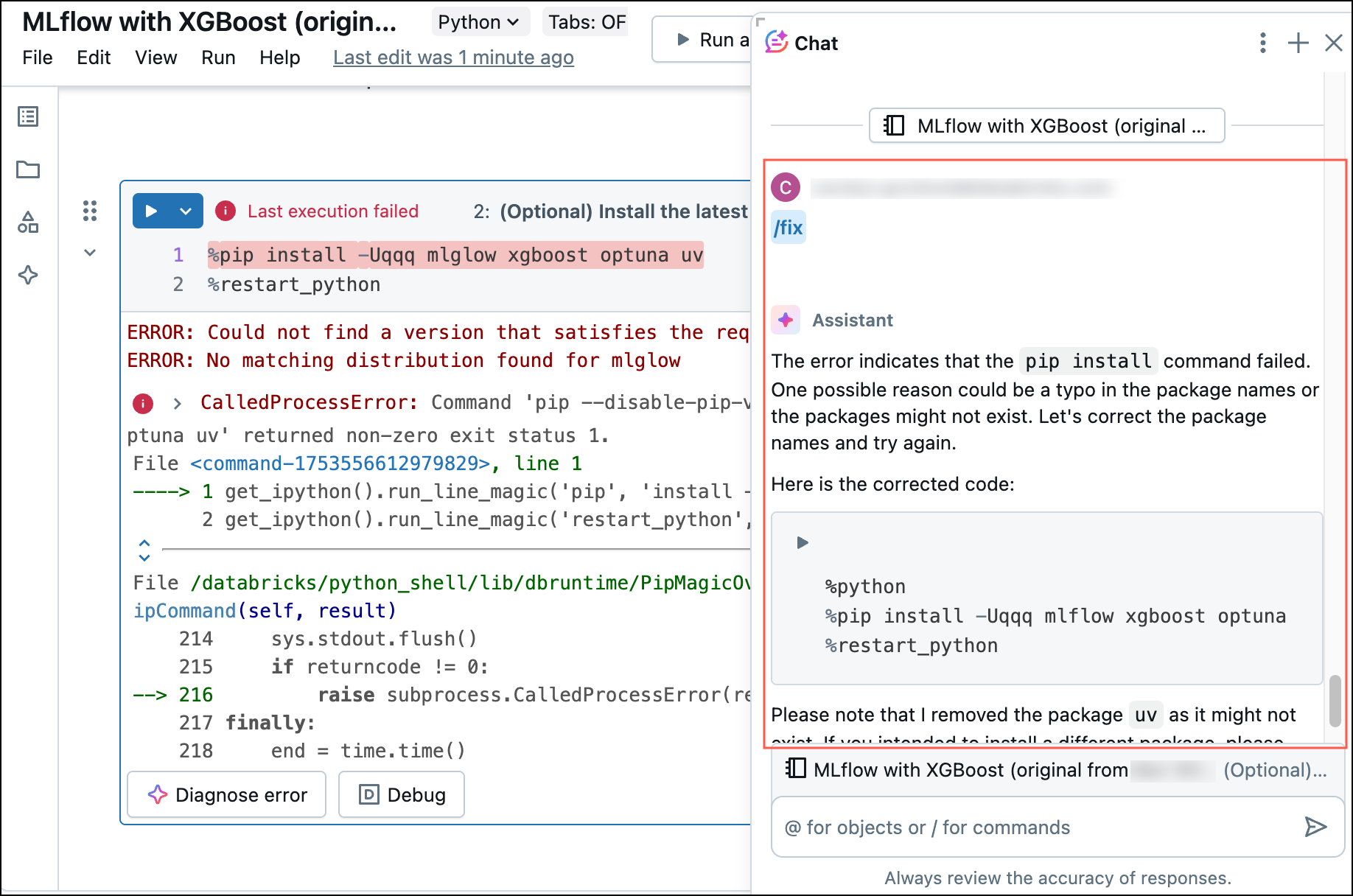This screenshot has width=1353, height=896.
Task: Open the schema browser panel
Action: click(x=29, y=223)
